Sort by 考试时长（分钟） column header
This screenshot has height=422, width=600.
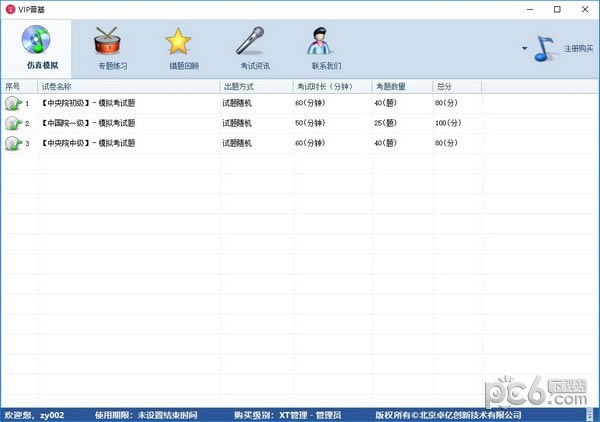coord(331,86)
